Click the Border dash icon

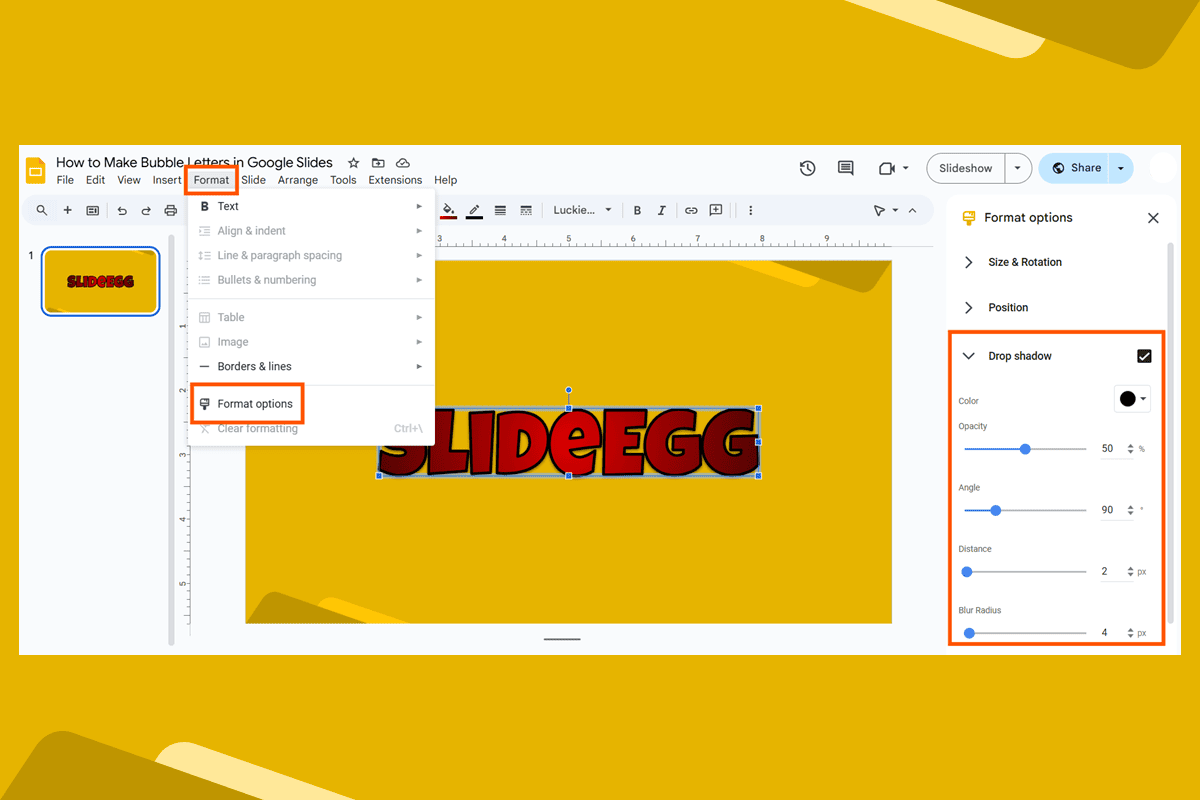(x=525, y=210)
